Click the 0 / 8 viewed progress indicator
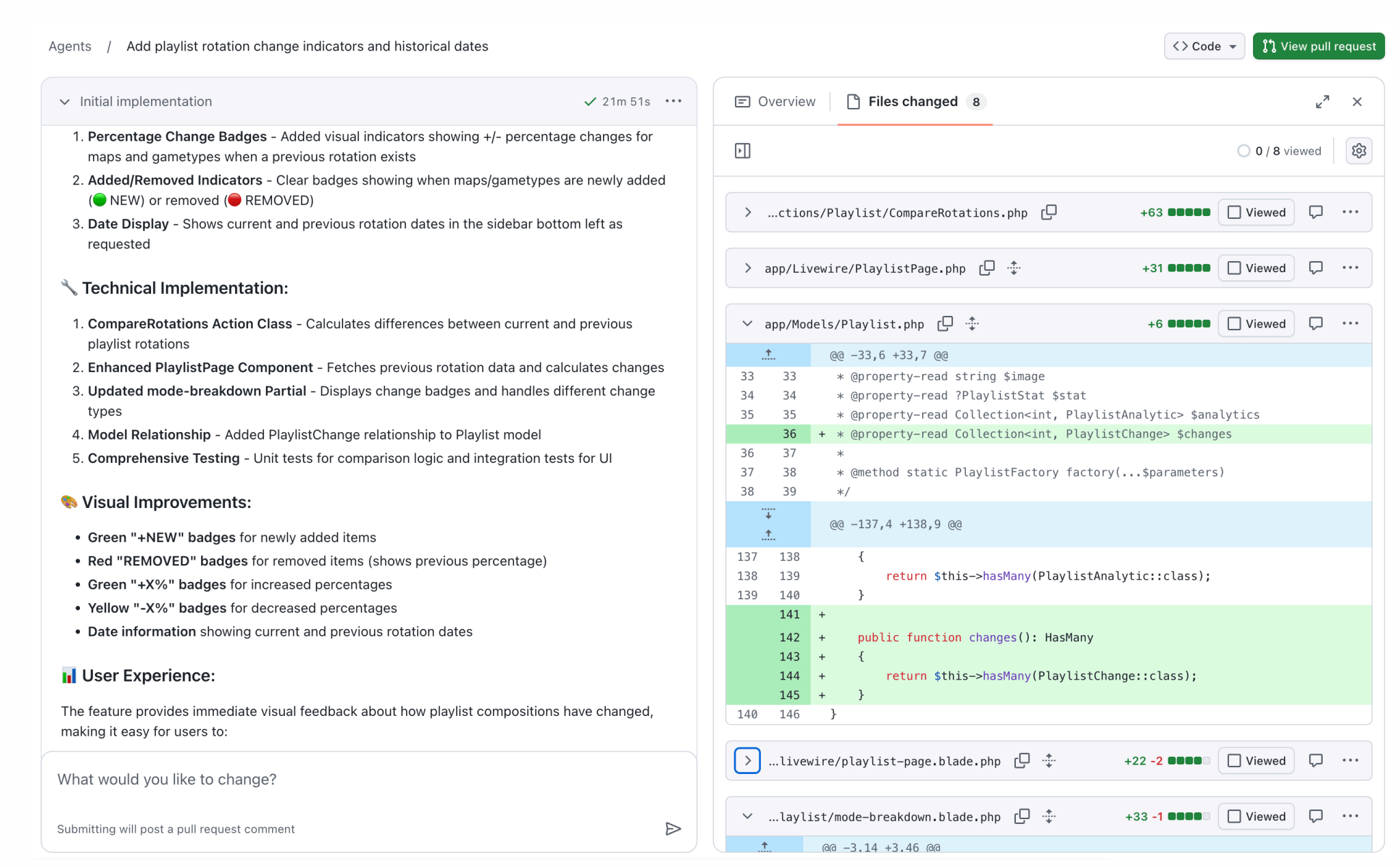Image resolution: width=1400 pixels, height=867 pixels. [x=1279, y=151]
